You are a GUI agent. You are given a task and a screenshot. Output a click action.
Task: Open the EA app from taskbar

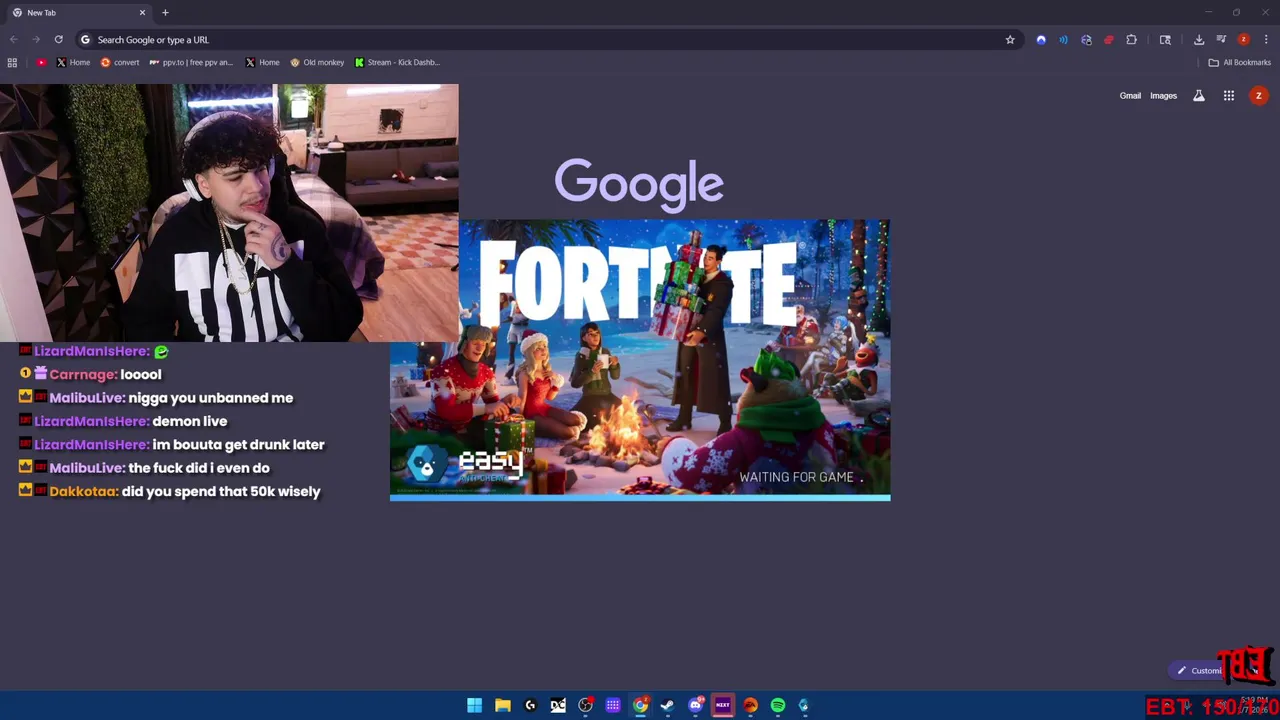750,705
